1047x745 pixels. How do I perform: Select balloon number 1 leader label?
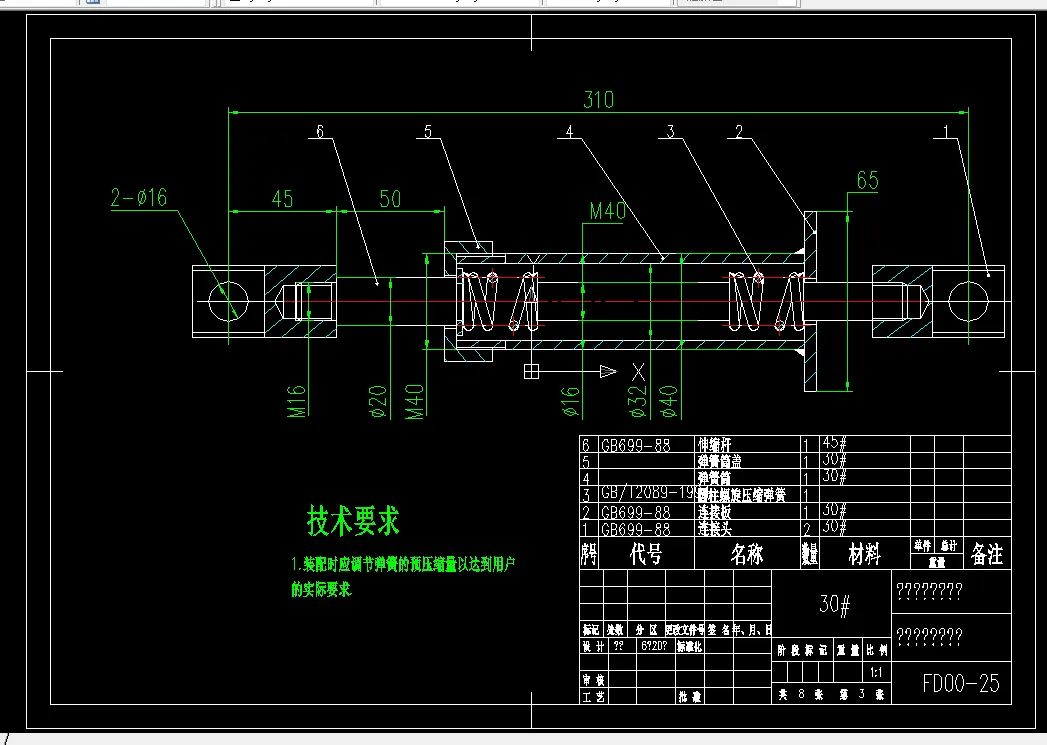946,131
